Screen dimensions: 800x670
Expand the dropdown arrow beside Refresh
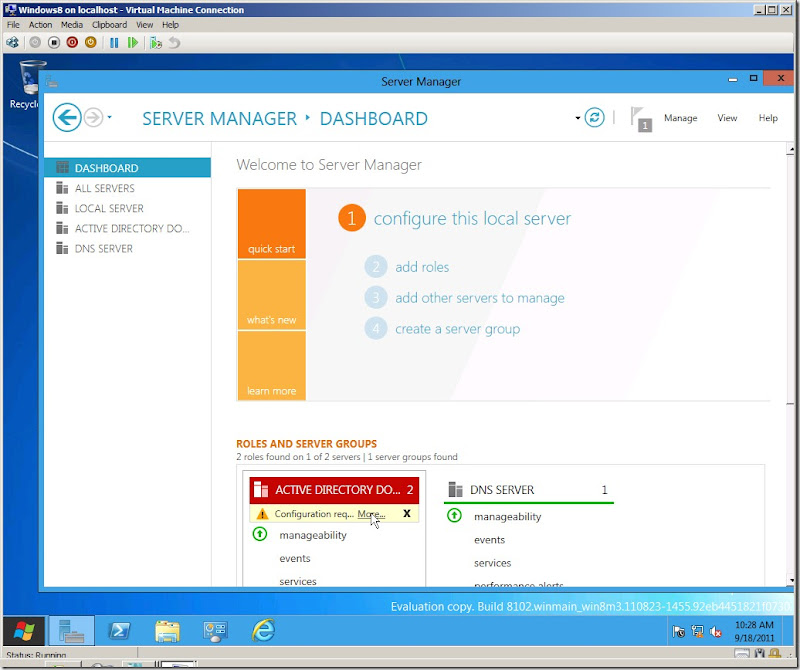578,118
